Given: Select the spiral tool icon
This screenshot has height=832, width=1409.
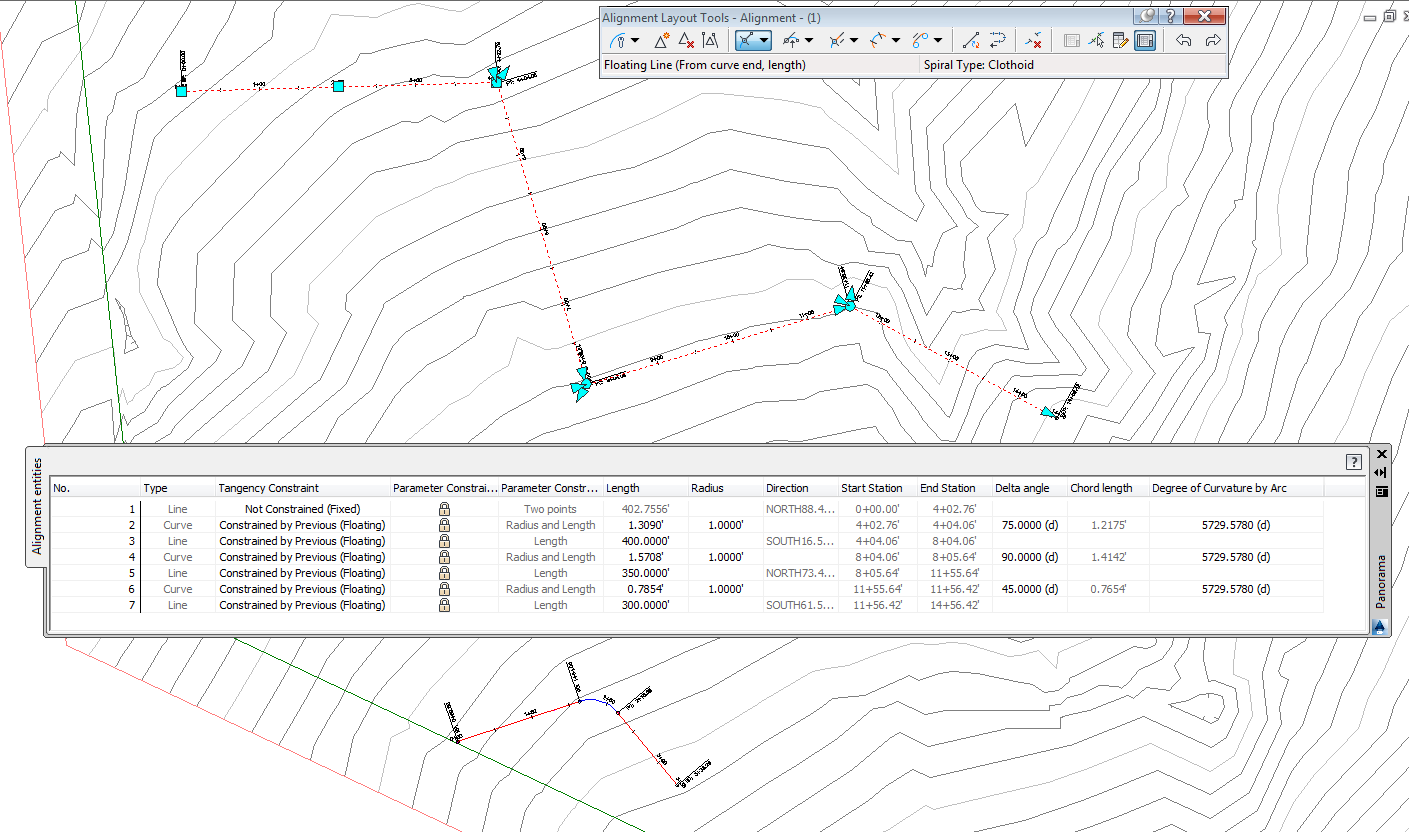Looking at the screenshot, I should click(921, 41).
